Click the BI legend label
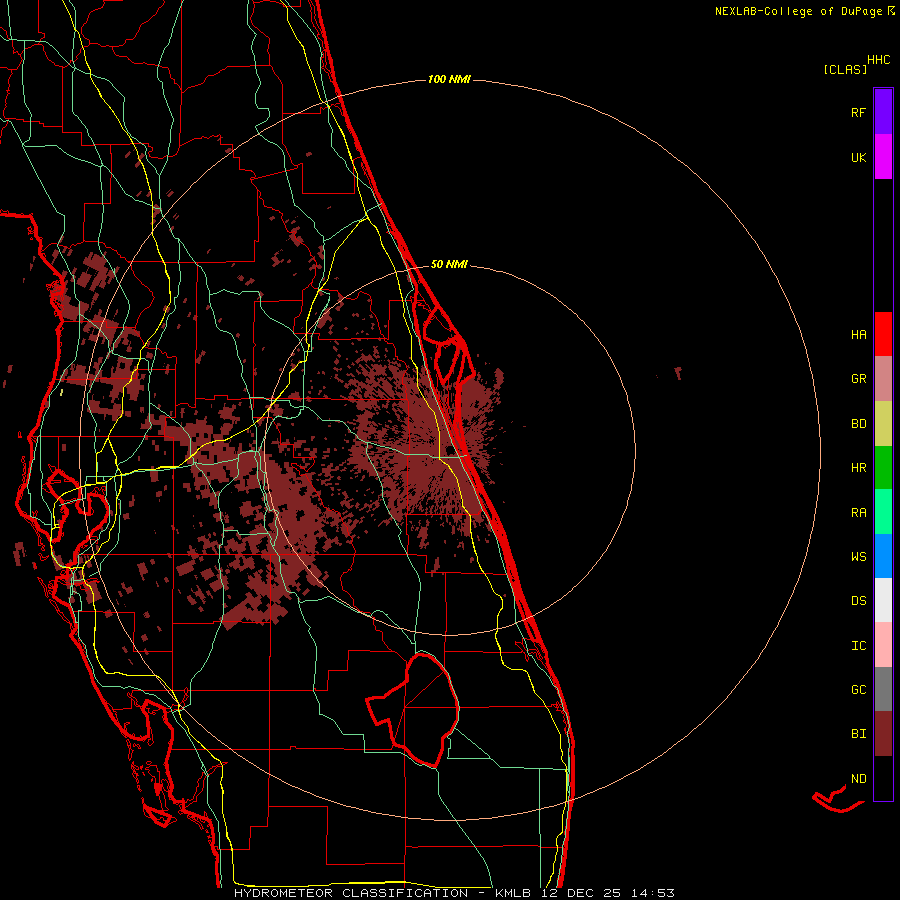The width and height of the screenshot is (900, 900). point(858,734)
